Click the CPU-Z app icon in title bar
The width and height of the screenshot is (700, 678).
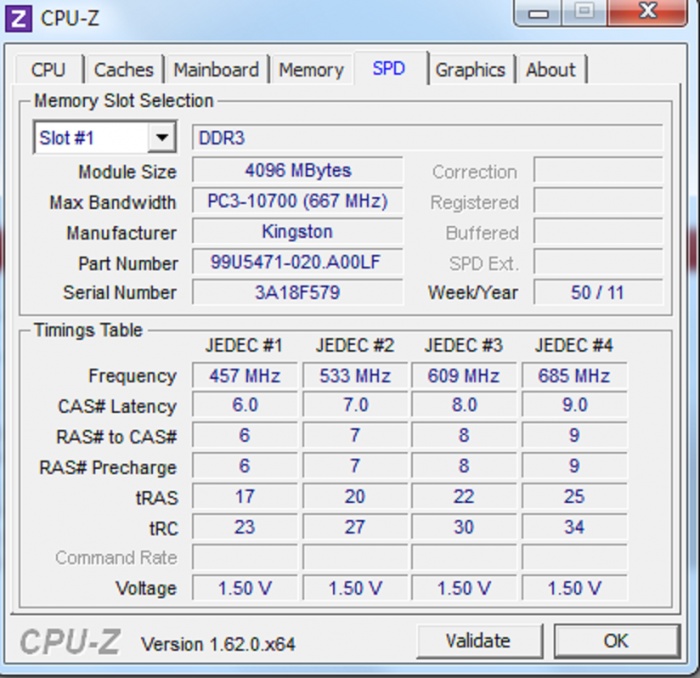coord(18,18)
